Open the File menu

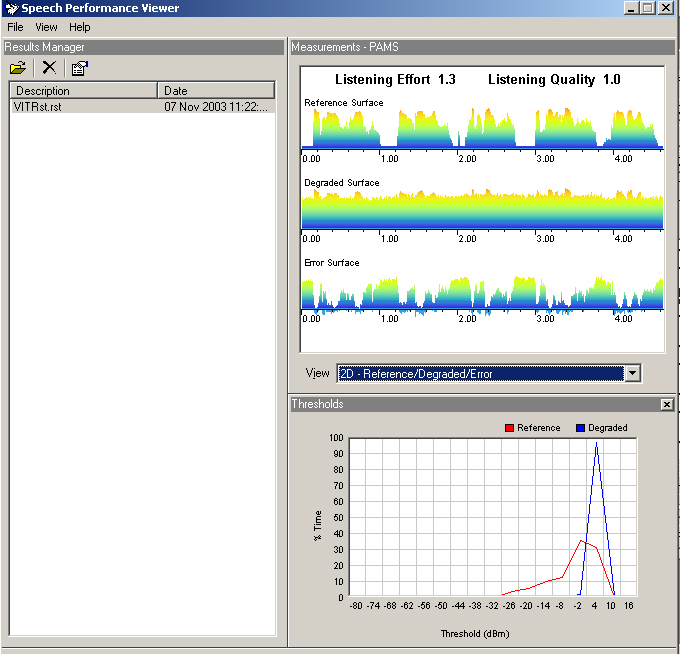pos(15,27)
